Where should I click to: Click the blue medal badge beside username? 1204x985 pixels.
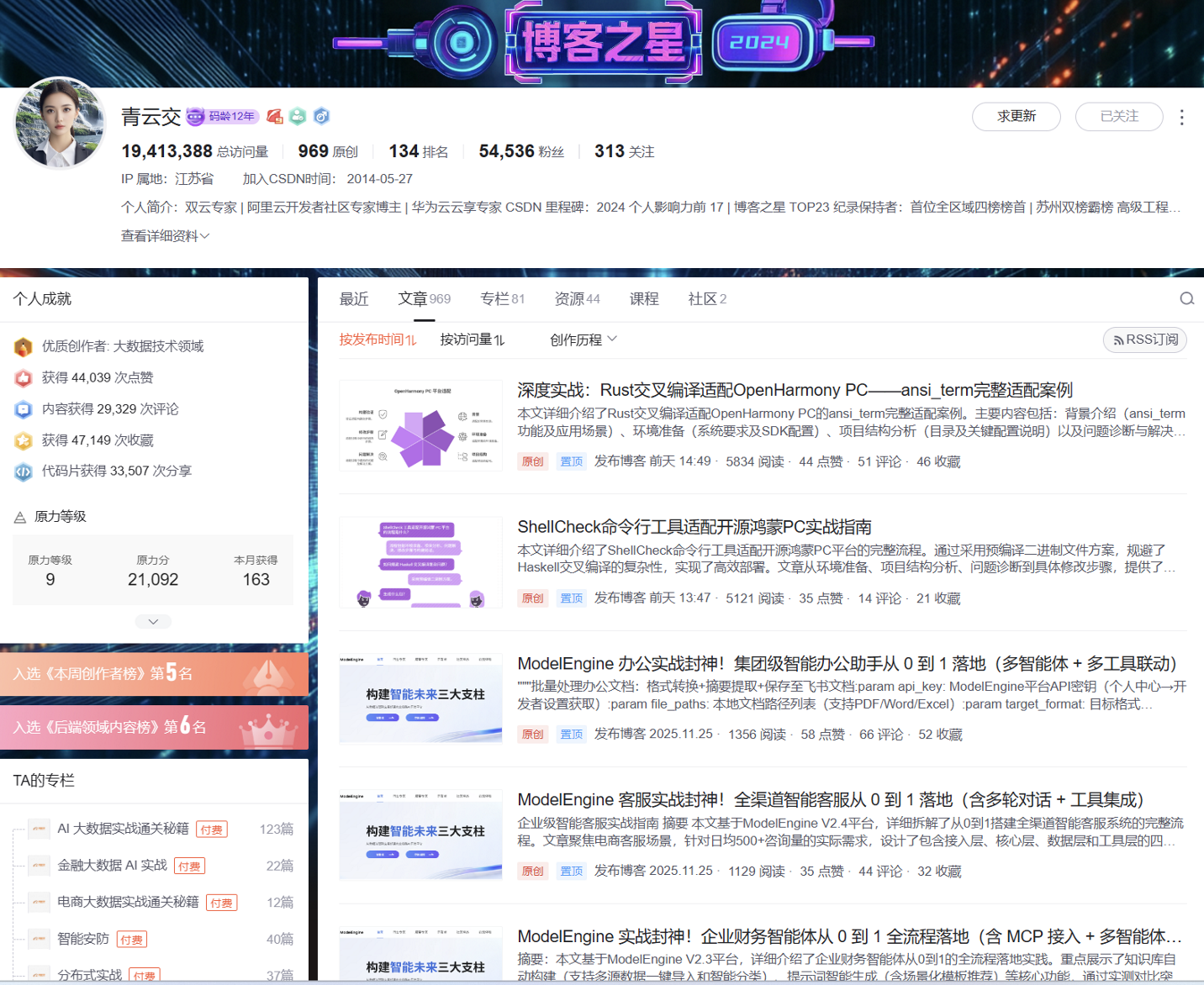(x=321, y=116)
